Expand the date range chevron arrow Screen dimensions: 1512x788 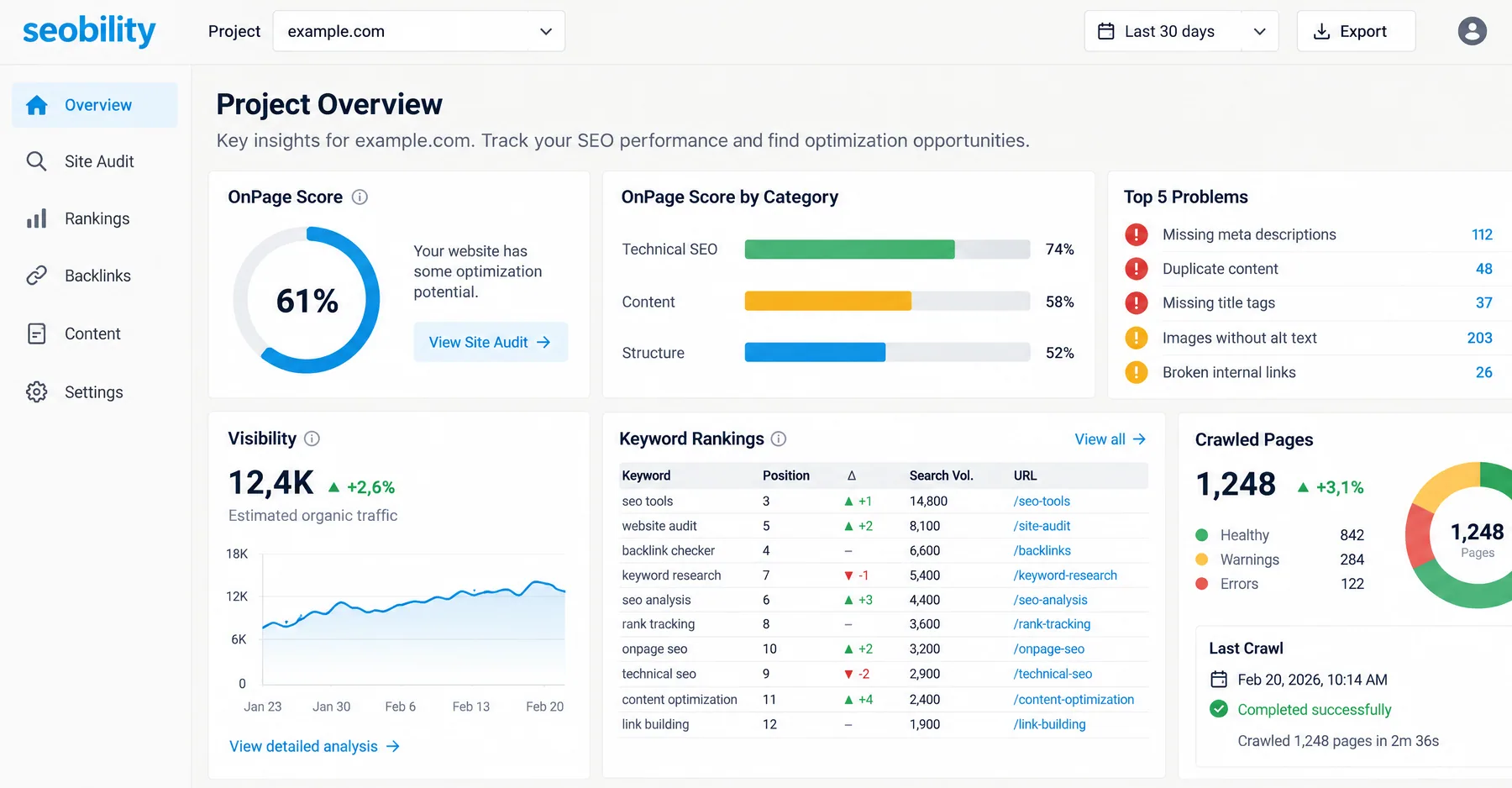pyautogui.click(x=1259, y=31)
